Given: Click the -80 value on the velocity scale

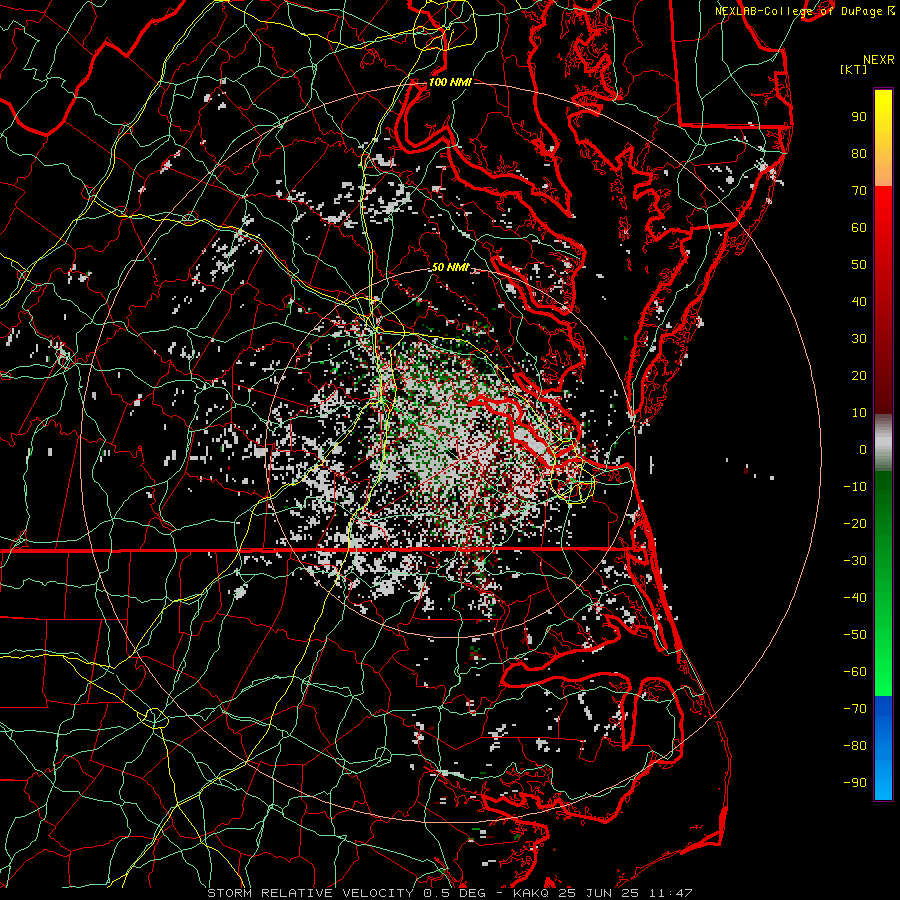Looking at the screenshot, I should (x=855, y=746).
